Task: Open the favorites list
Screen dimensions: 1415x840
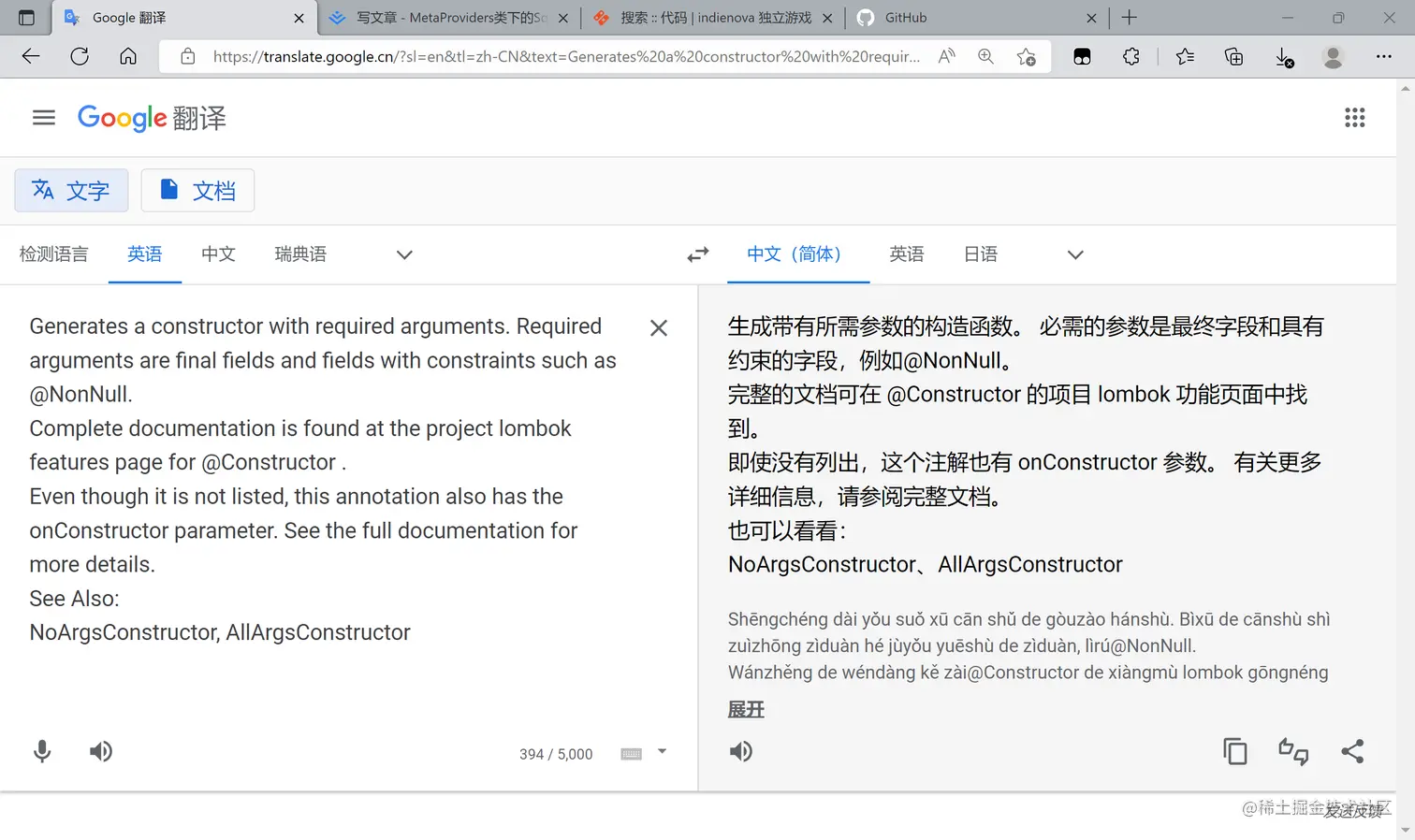Action: [x=1185, y=56]
